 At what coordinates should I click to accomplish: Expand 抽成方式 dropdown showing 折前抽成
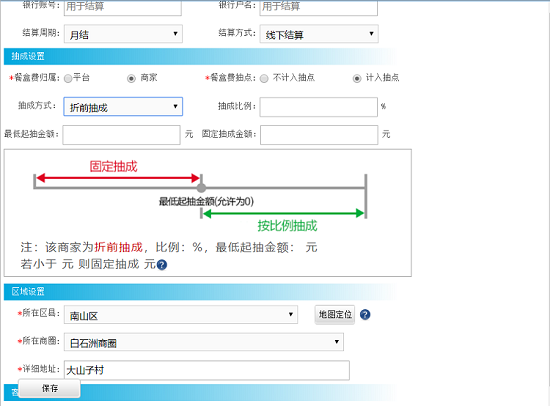coord(123,107)
